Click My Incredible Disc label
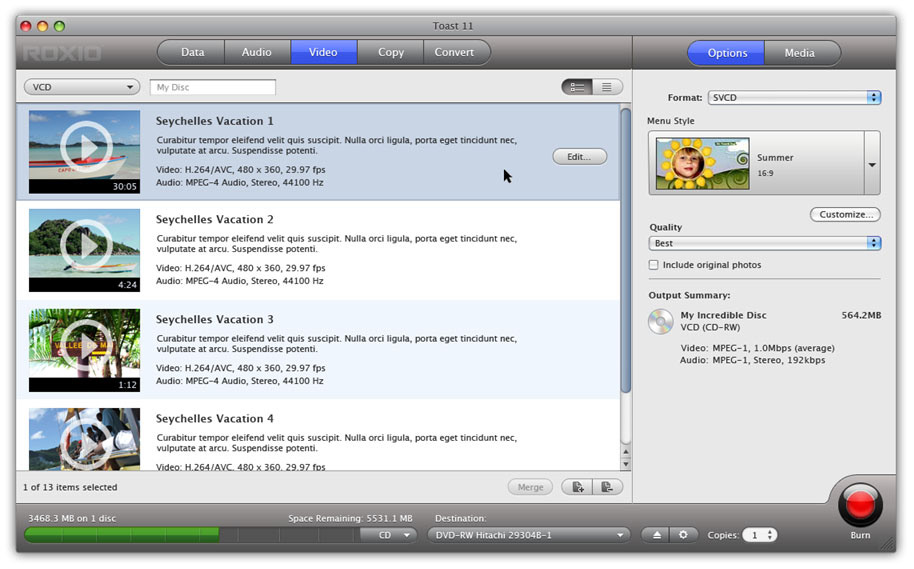The image size is (914, 569). [723, 315]
